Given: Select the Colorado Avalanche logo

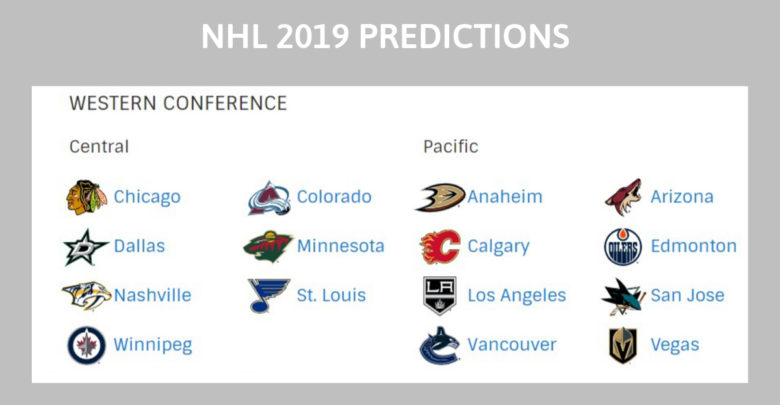Looking at the screenshot, I should 269,198.
